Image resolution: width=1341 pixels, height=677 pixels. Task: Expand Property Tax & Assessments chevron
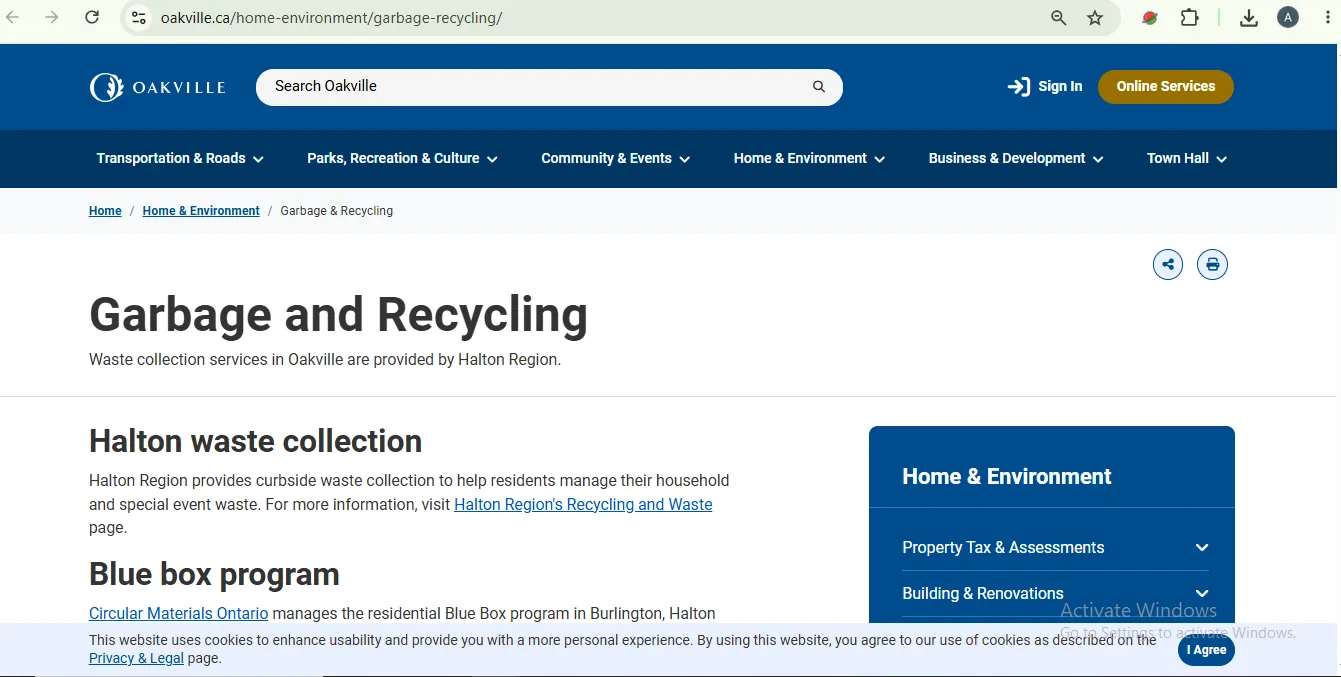click(1202, 548)
